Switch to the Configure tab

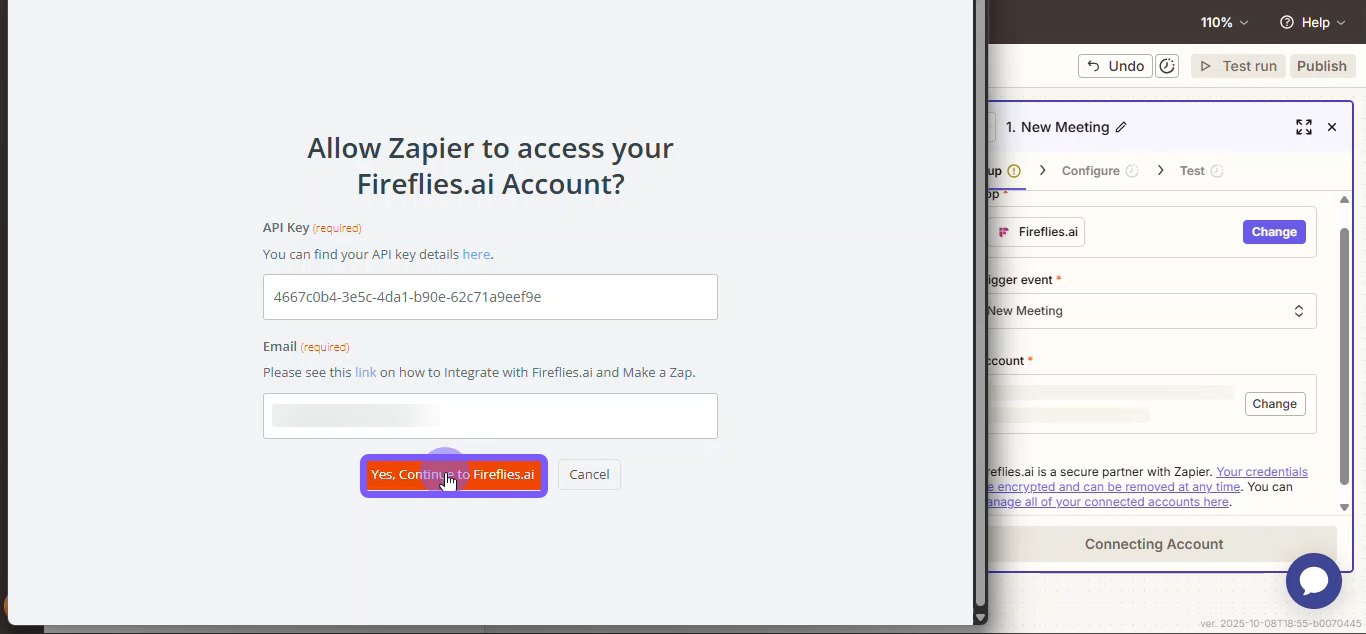click(1090, 171)
